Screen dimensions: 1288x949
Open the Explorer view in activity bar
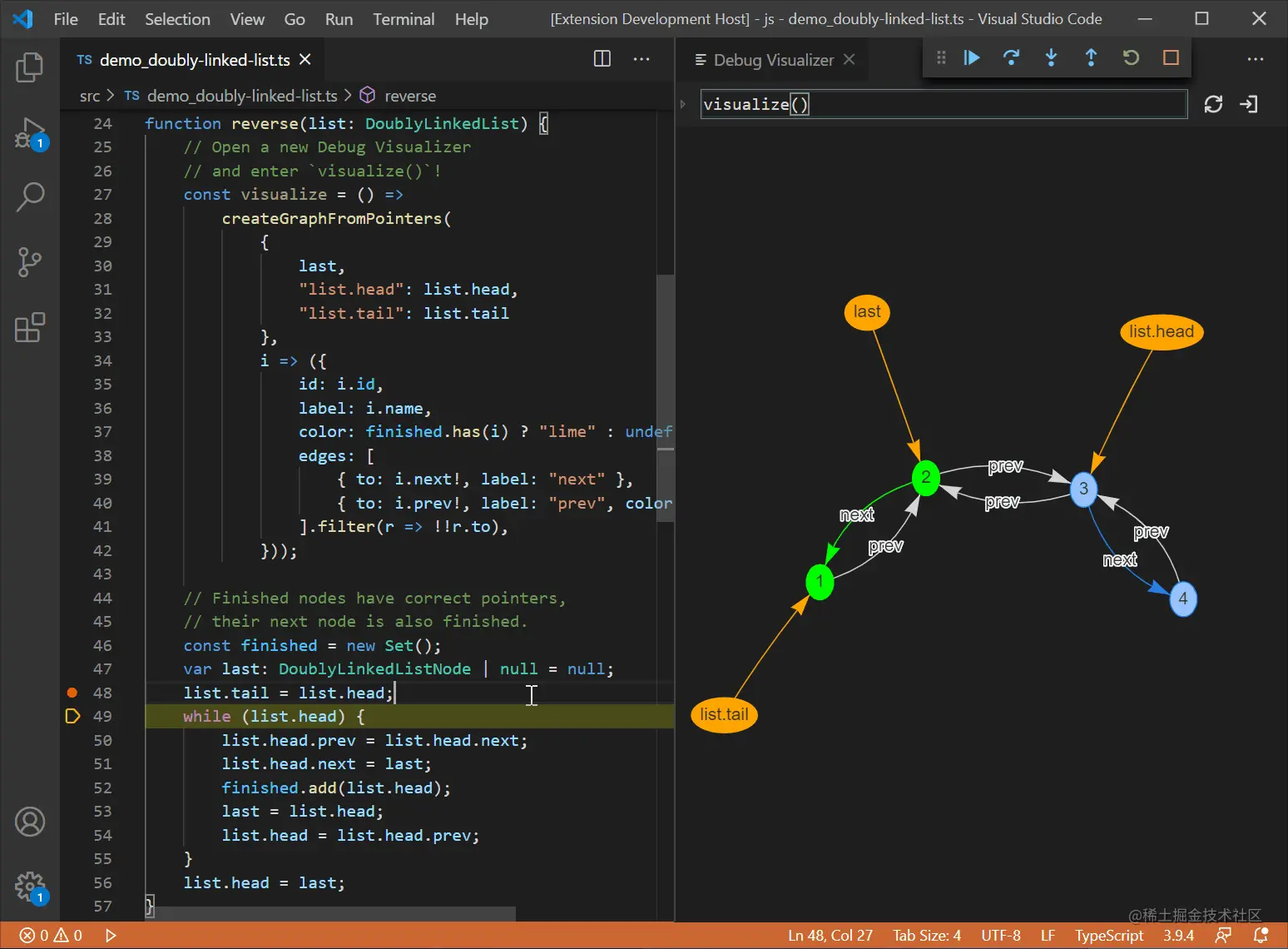(x=30, y=67)
